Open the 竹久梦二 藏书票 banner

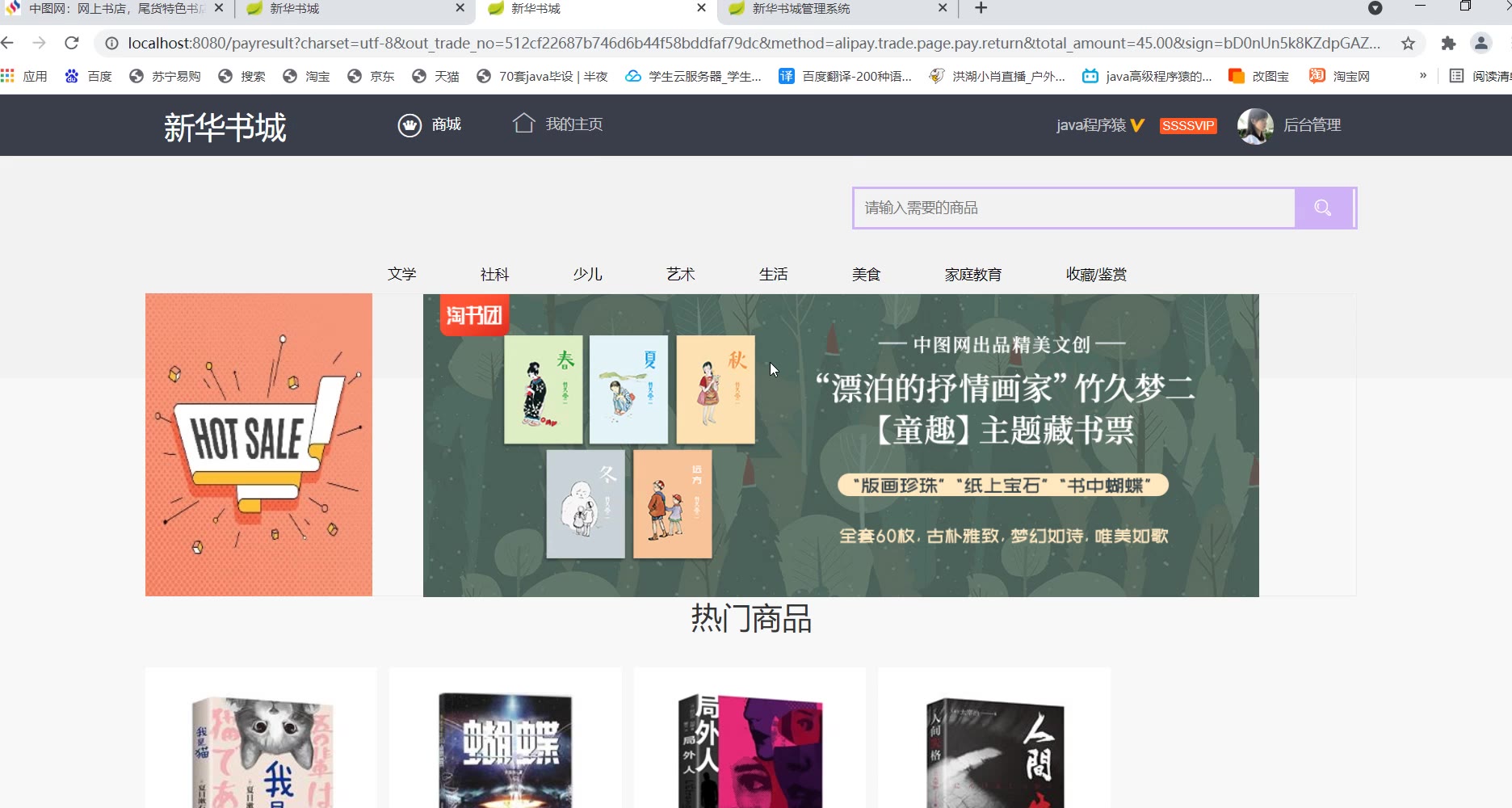click(841, 445)
